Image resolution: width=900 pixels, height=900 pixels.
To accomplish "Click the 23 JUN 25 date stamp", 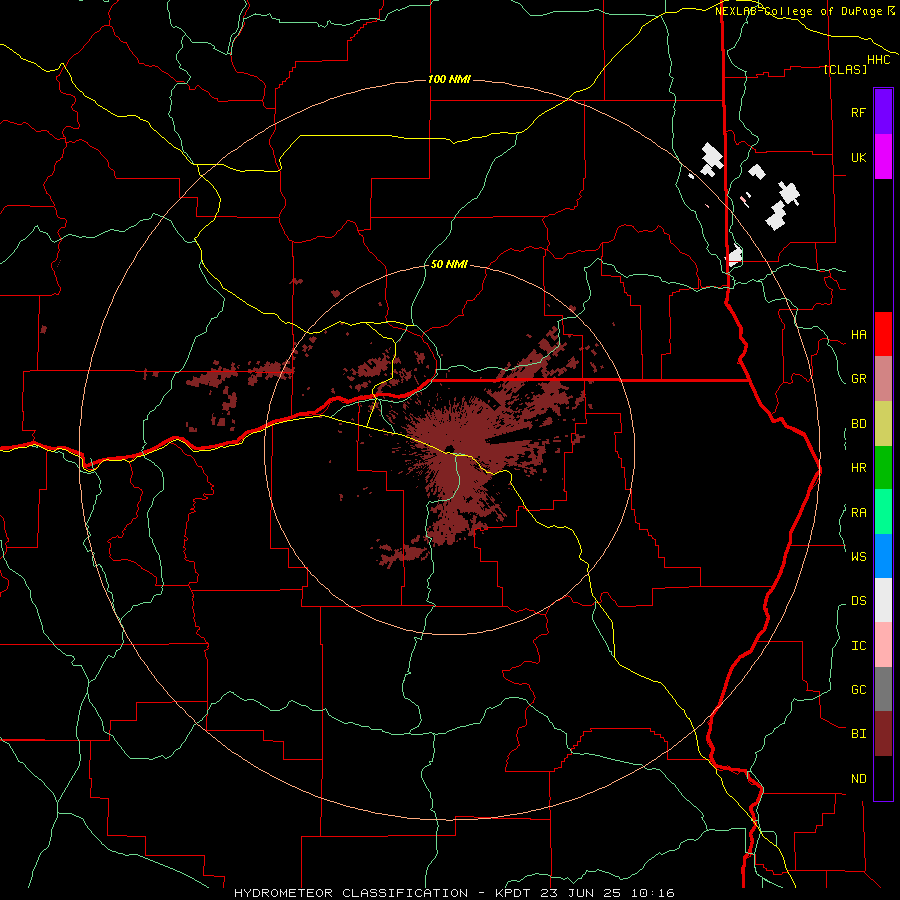I will tap(581, 893).
